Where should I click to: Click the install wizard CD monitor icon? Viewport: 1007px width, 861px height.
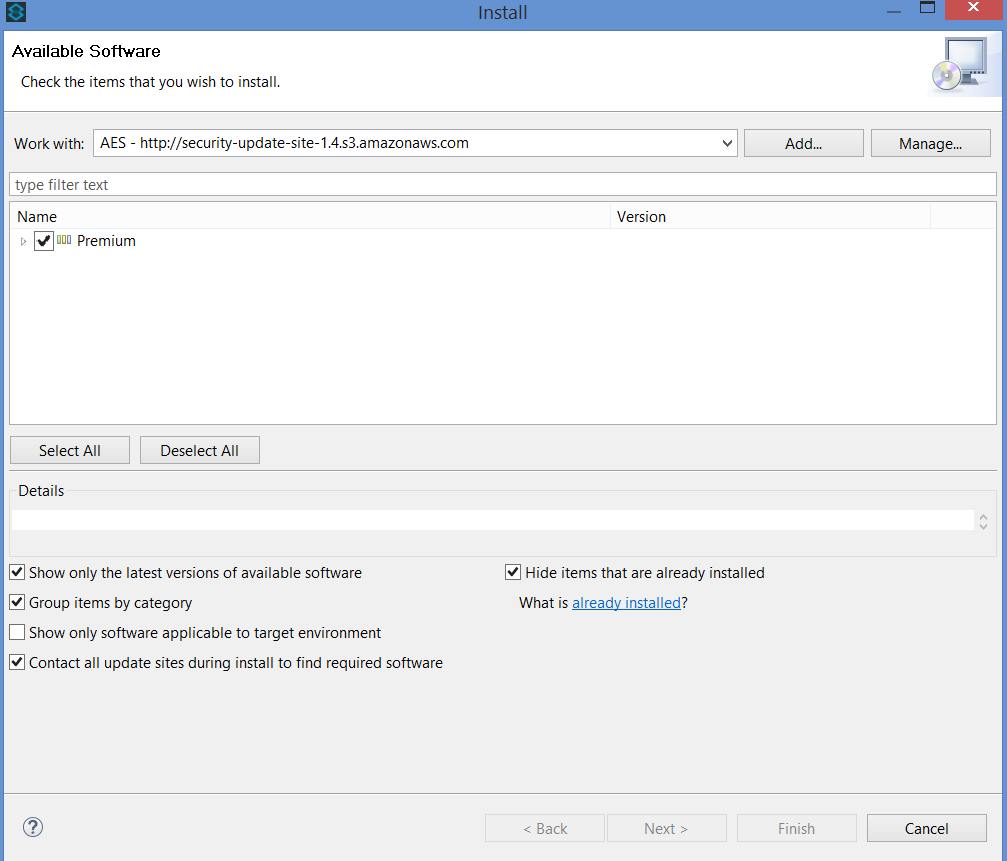pos(958,67)
